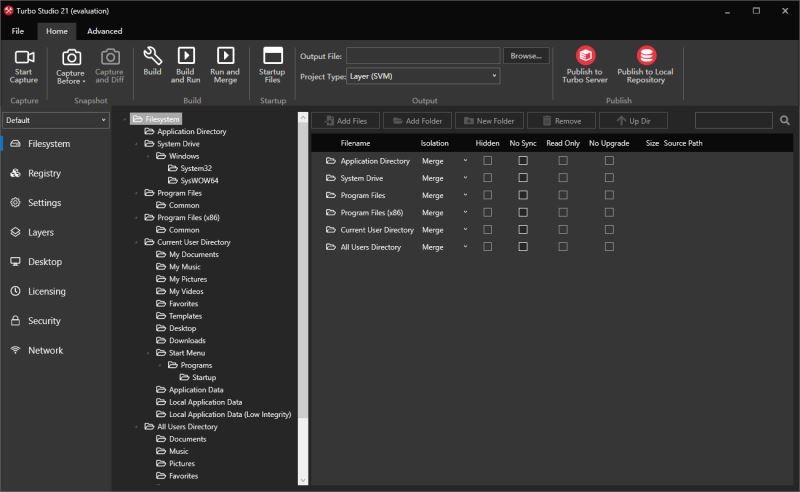Click the Build wrench icon
The height and width of the screenshot is (492, 800).
[x=152, y=56]
